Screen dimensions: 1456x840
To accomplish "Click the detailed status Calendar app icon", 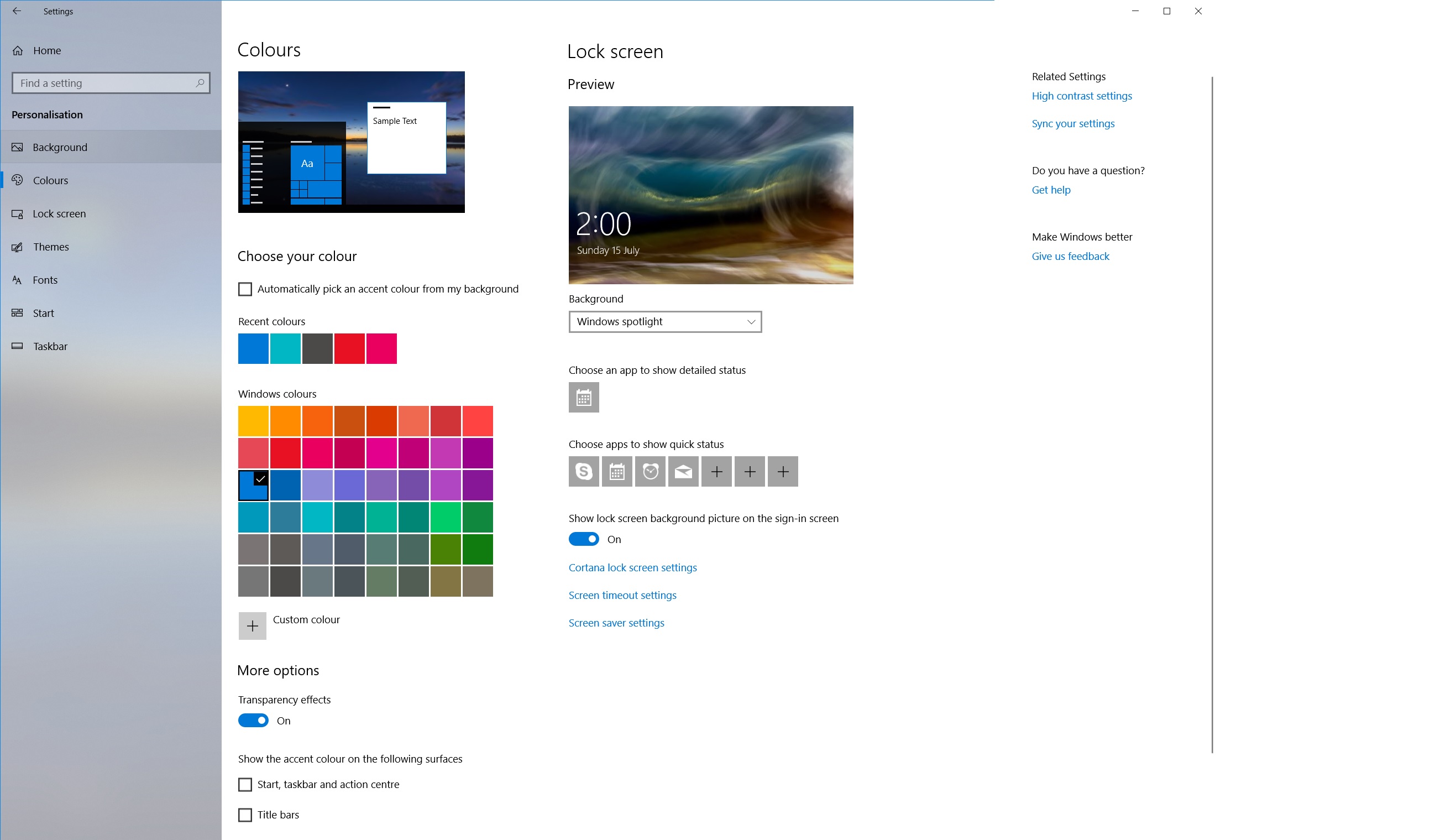I will 584,398.
